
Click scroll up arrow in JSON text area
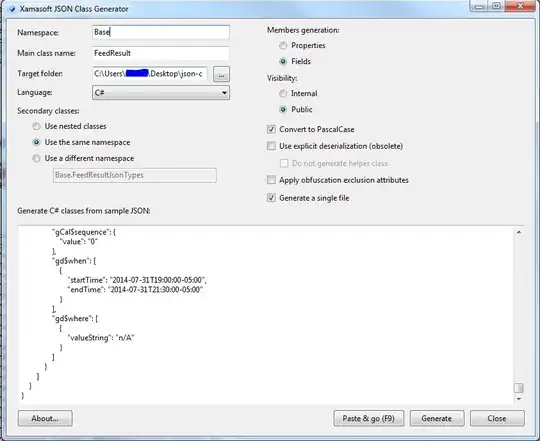coord(519,232)
